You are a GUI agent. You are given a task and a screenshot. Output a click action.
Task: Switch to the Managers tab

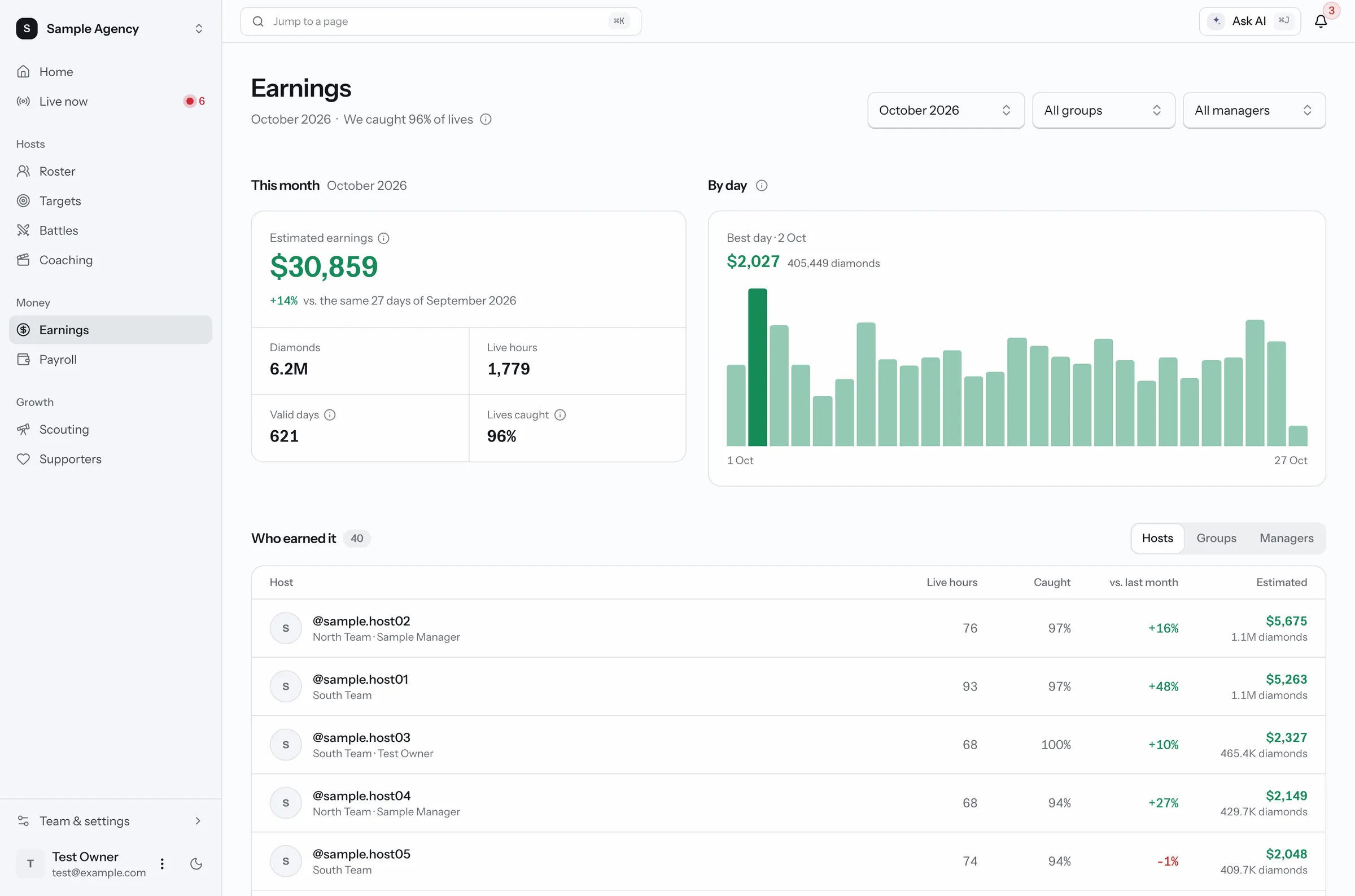pyautogui.click(x=1287, y=538)
